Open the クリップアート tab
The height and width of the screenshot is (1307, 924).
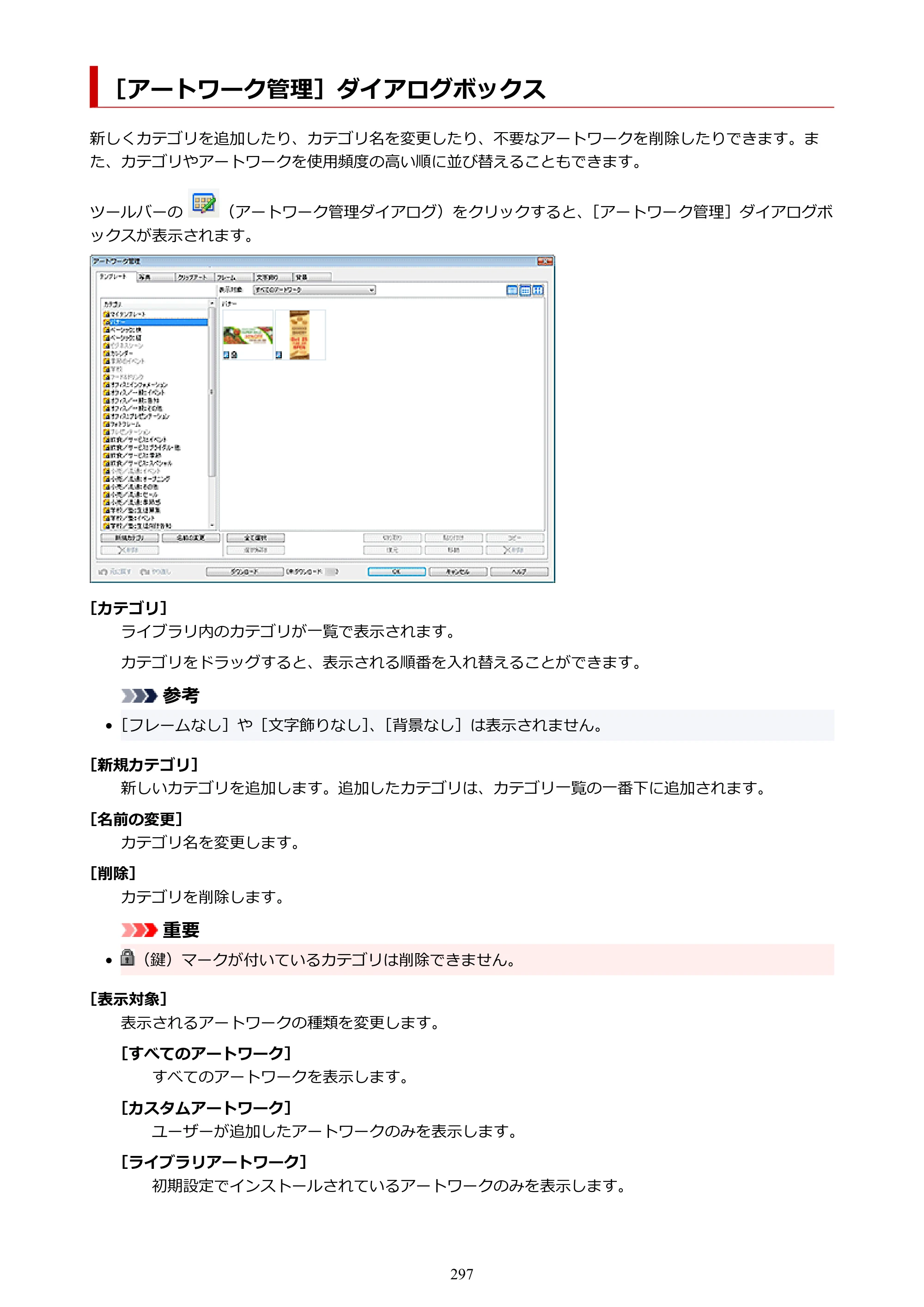coord(195,277)
